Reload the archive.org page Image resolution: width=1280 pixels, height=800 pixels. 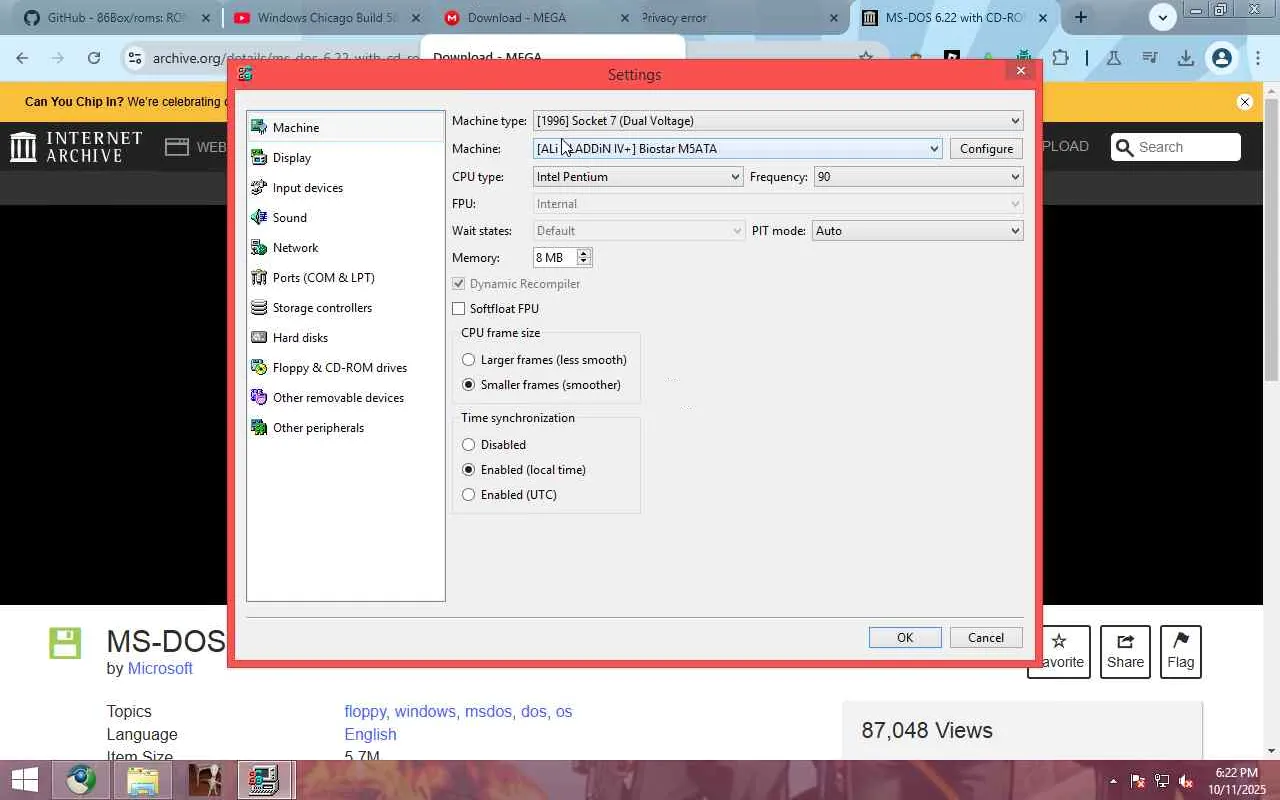tap(94, 58)
